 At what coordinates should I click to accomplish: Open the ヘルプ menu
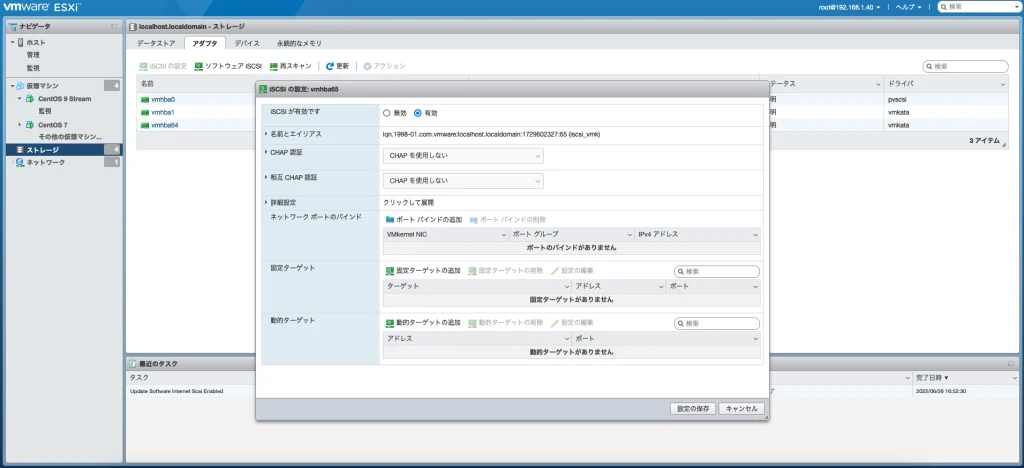tap(908, 7)
